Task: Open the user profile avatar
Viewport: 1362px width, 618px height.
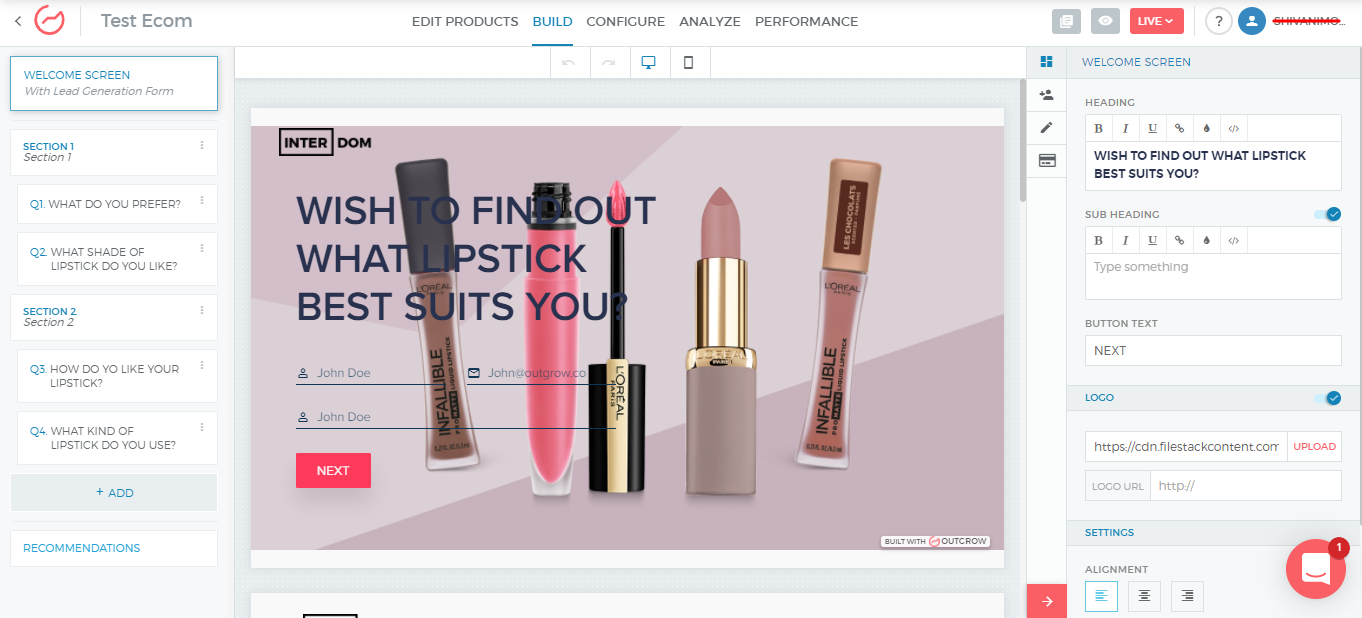Action: click(x=1252, y=21)
